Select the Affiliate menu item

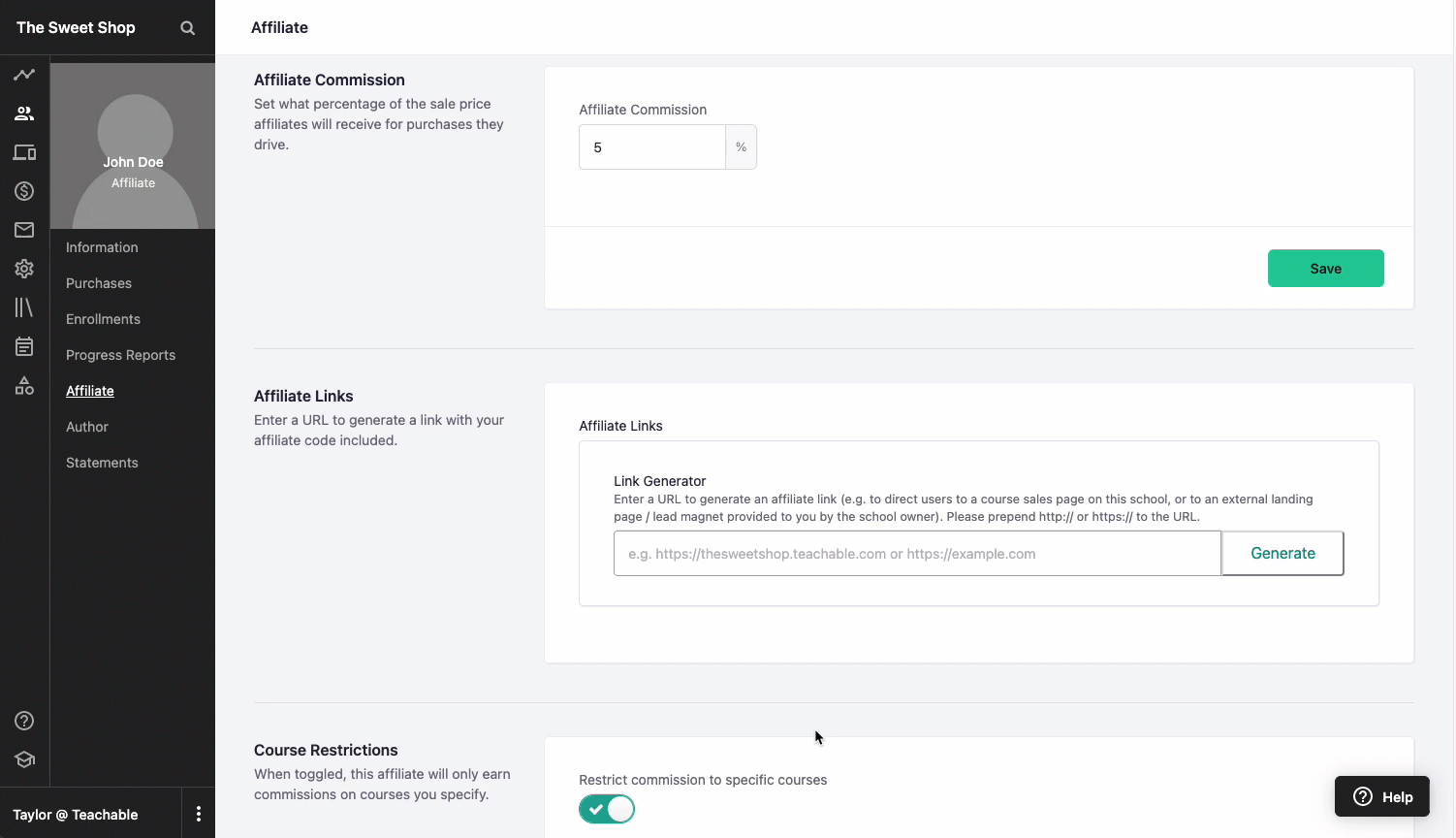point(90,391)
